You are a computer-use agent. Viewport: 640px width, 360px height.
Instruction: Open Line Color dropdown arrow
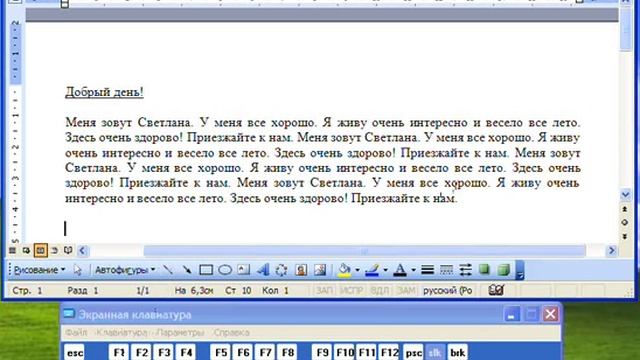click(x=385, y=270)
